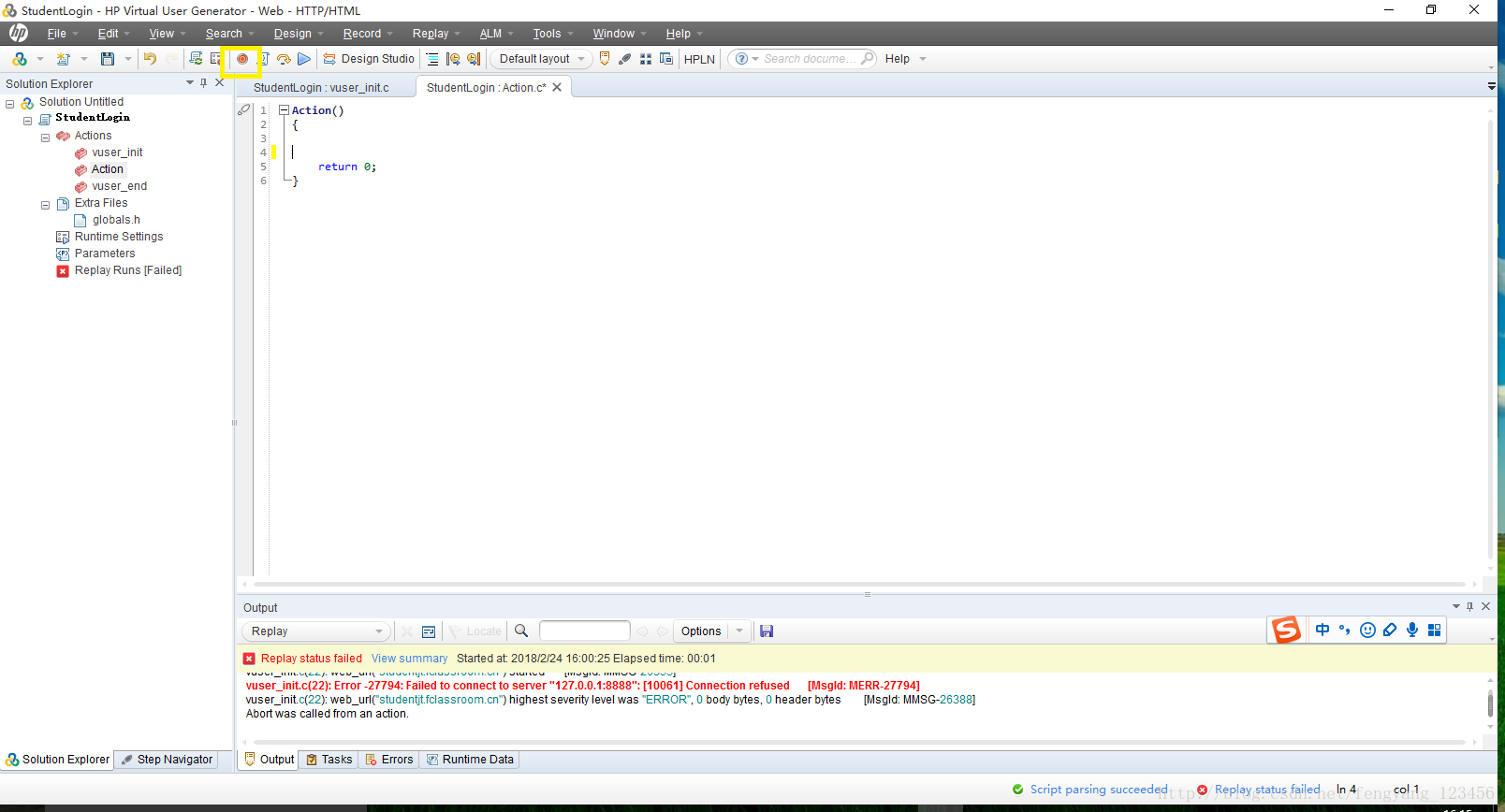Click the Steps Toolbox list icon
Viewport: 1505px width, 812px height.
click(x=432, y=59)
